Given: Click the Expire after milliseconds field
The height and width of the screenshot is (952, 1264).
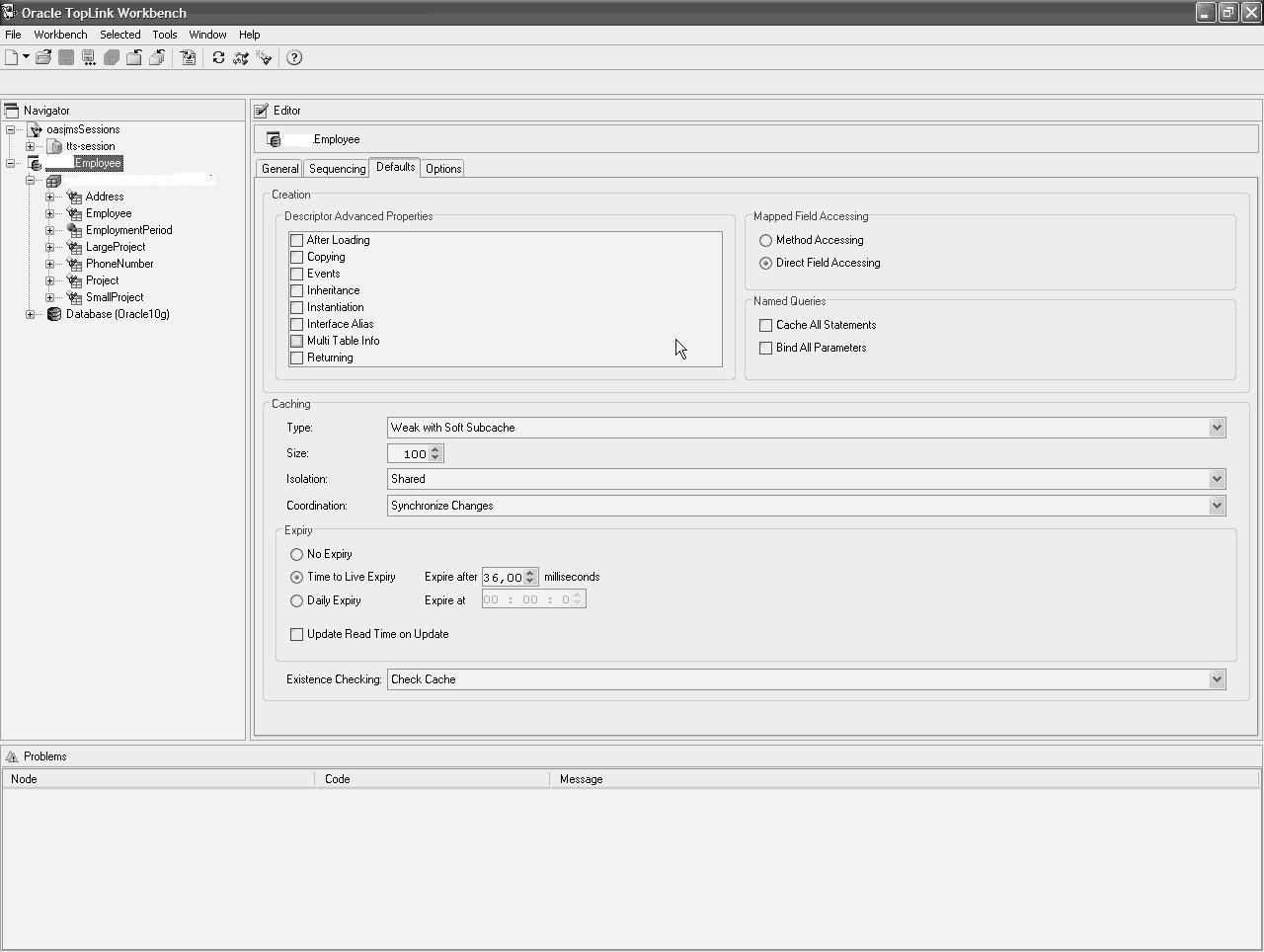Looking at the screenshot, I should pos(503,578).
